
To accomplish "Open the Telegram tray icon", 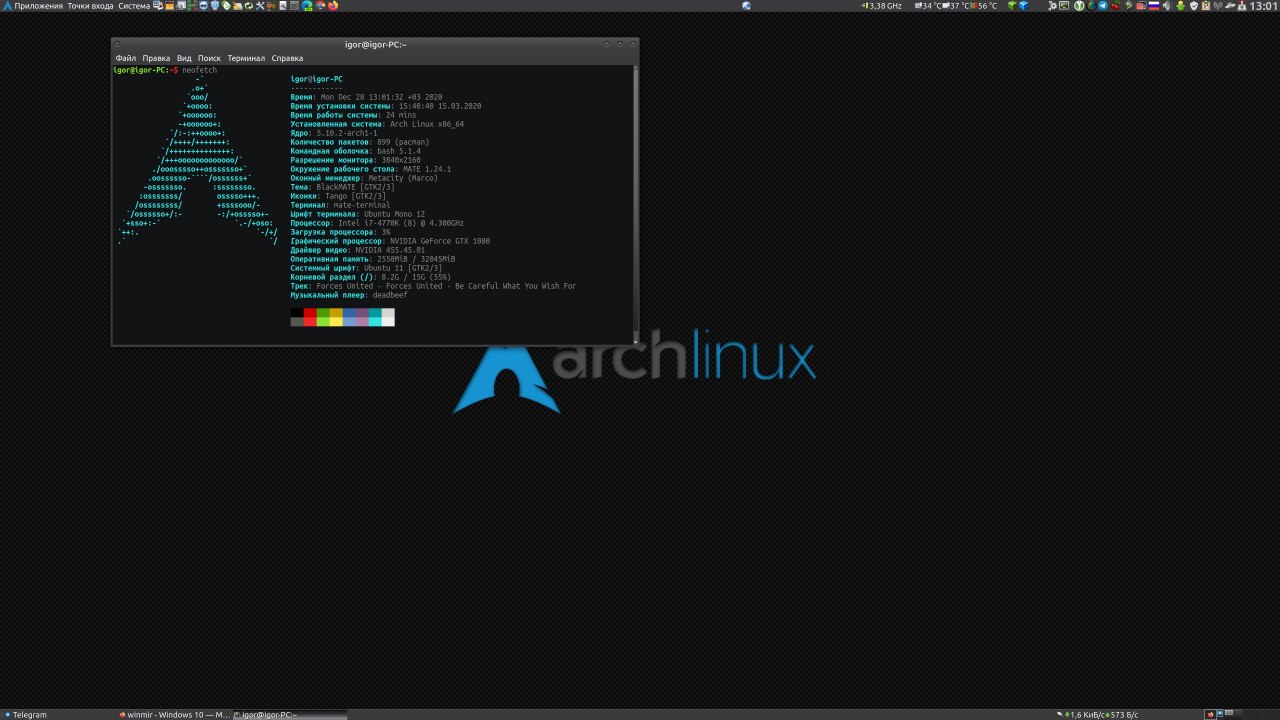I will coord(1103,6).
